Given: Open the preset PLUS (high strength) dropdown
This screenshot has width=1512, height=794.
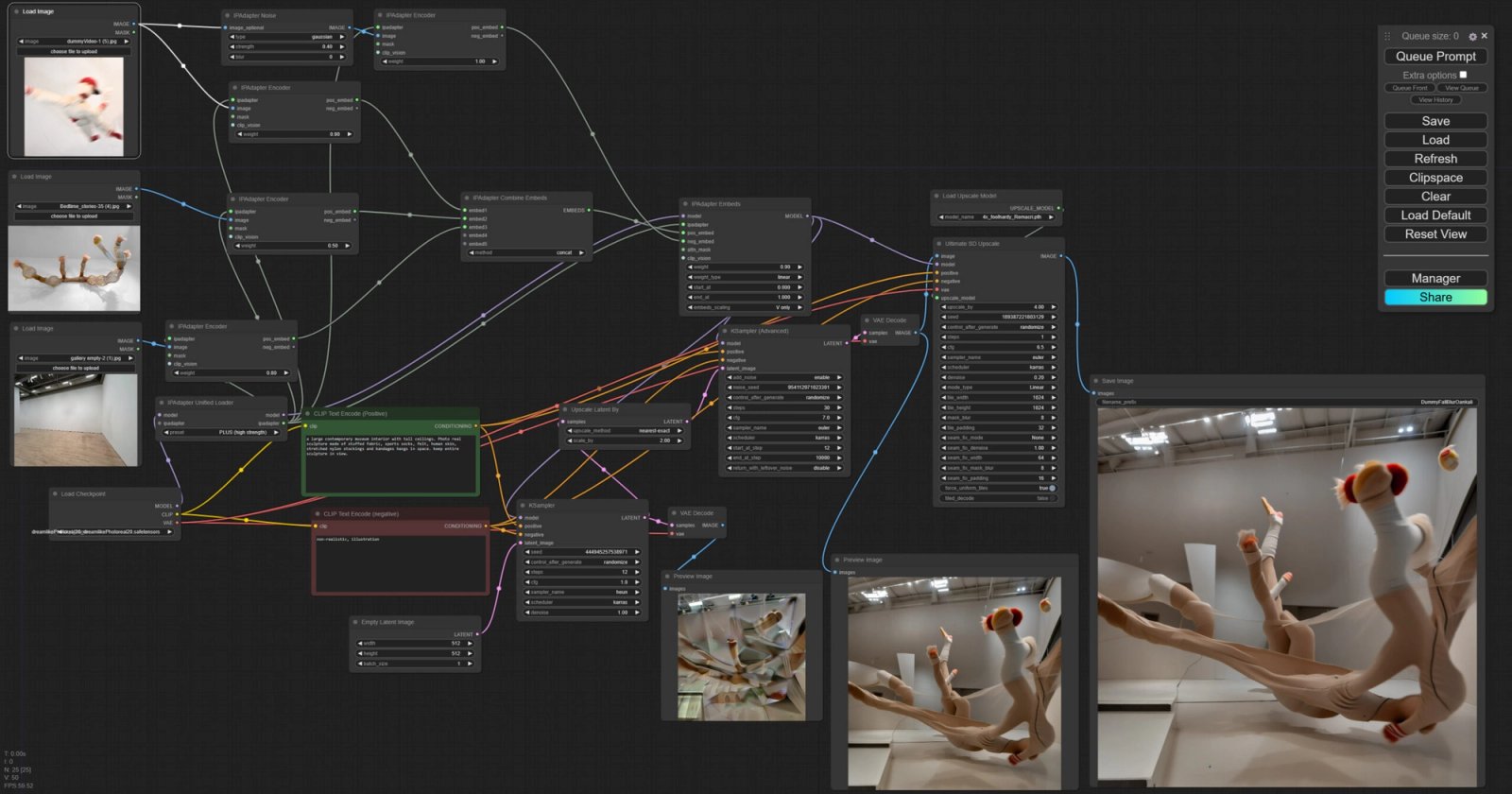Looking at the screenshot, I should click(222, 432).
